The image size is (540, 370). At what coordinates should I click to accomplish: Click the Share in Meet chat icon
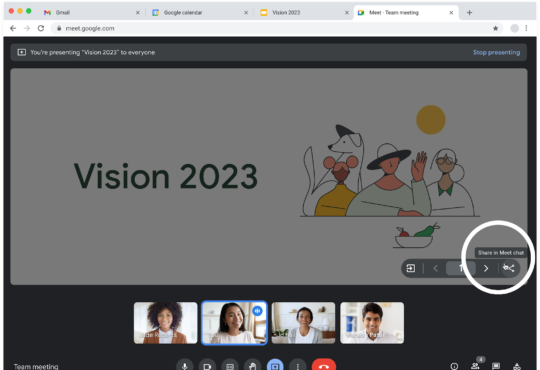point(509,268)
